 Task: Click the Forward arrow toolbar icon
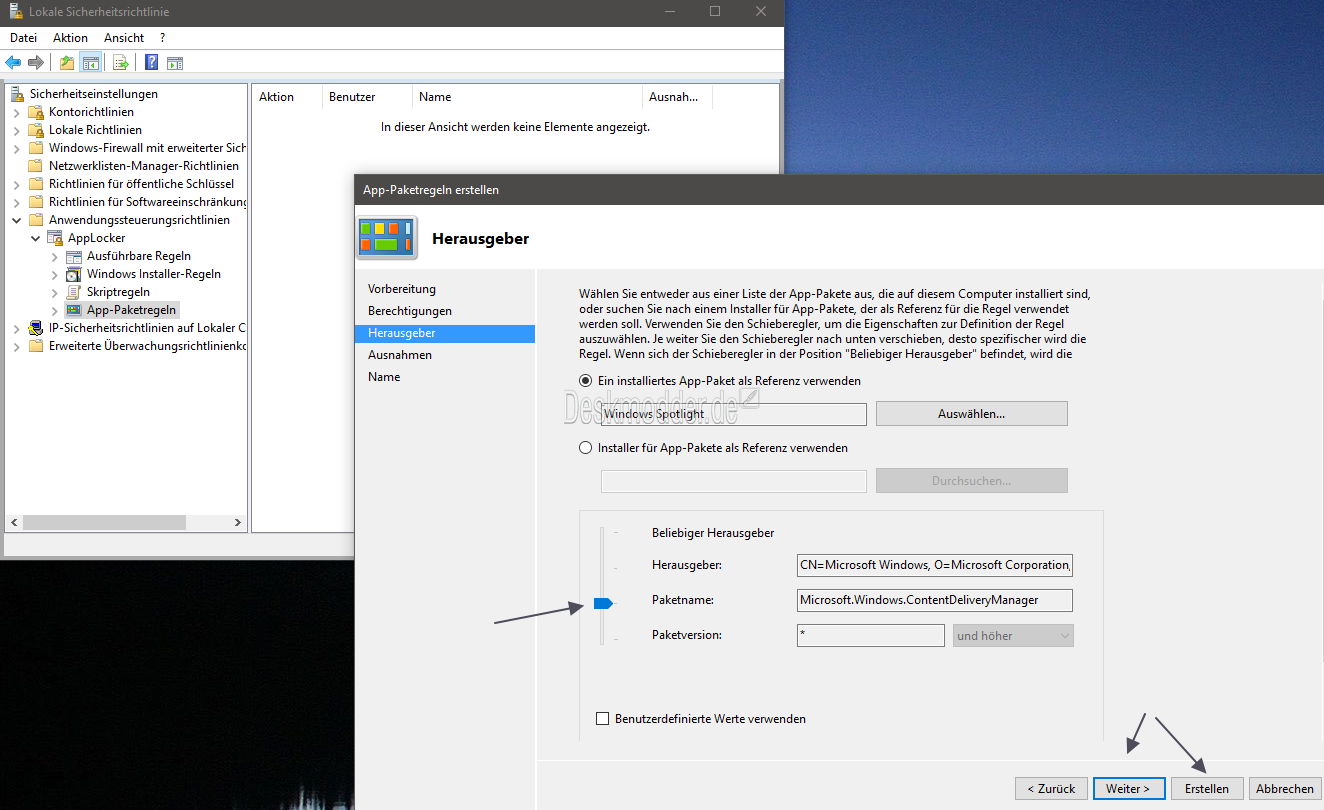[36, 63]
